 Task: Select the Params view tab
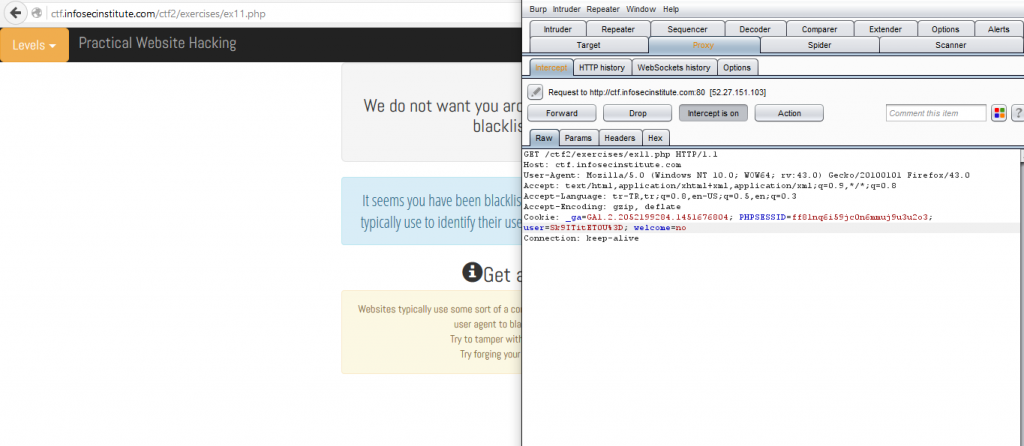(x=578, y=138)
